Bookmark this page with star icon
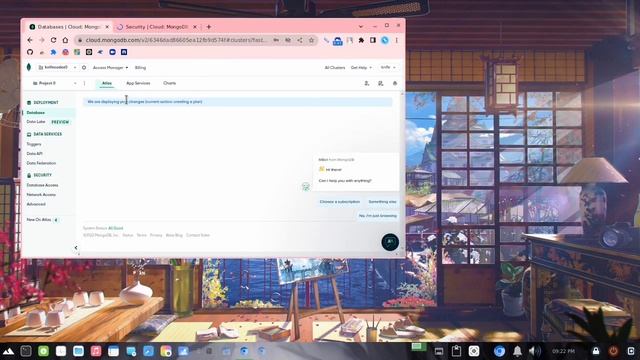The height and width of the screenshot is (360, 640). (311, 40)
